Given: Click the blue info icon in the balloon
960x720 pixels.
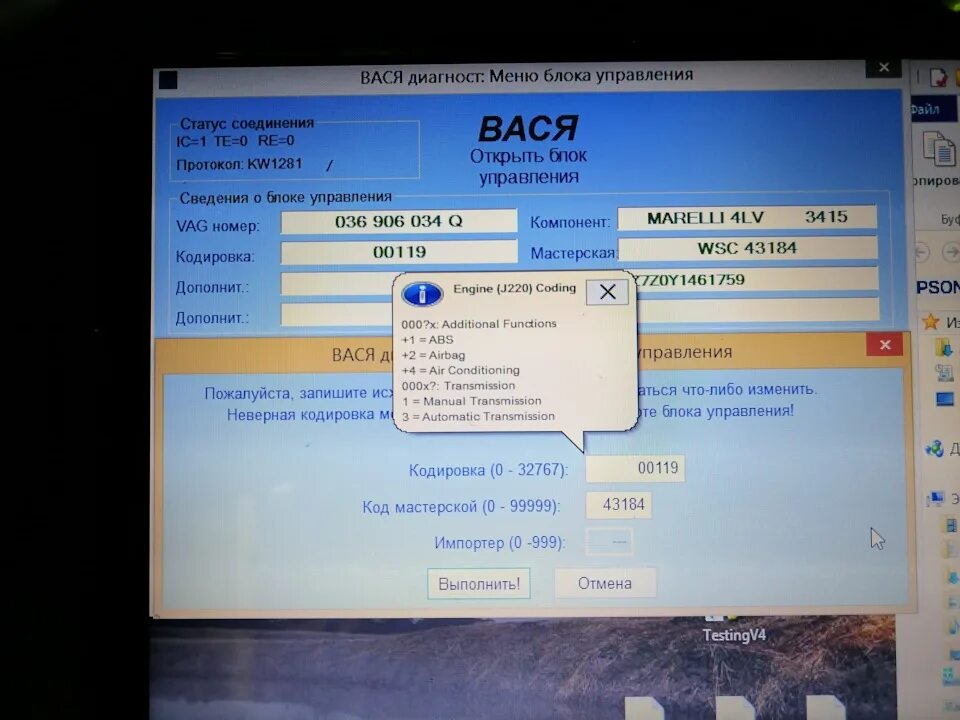Looking at the screenshot, I should point(422,294).
